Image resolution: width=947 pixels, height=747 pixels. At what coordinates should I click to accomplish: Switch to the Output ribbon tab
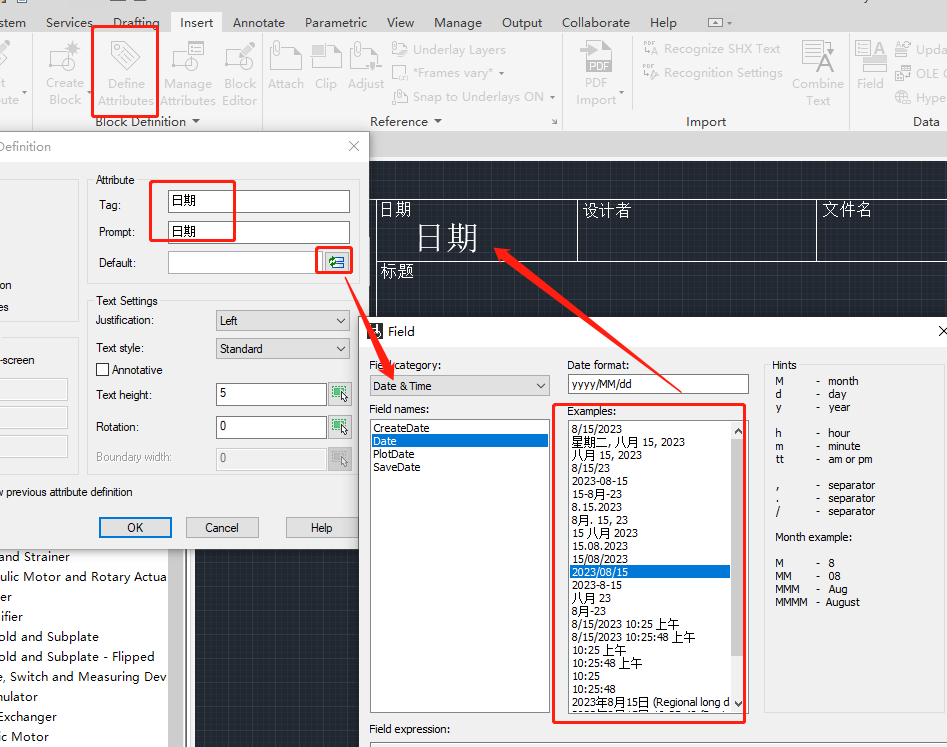pos(522,22)
